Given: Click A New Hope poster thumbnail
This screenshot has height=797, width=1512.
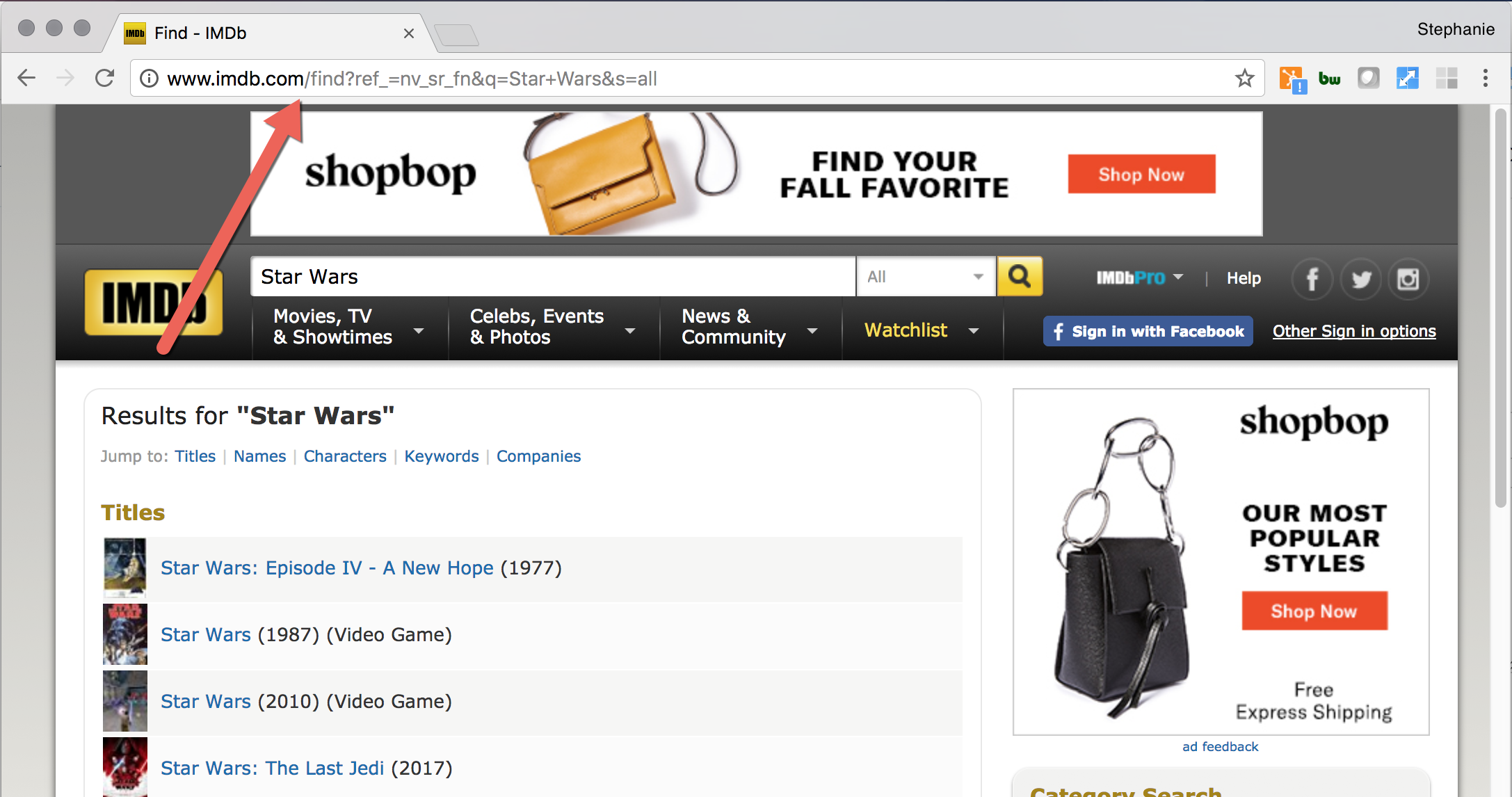Looking at the screenshot, I should tap(125, 567).
